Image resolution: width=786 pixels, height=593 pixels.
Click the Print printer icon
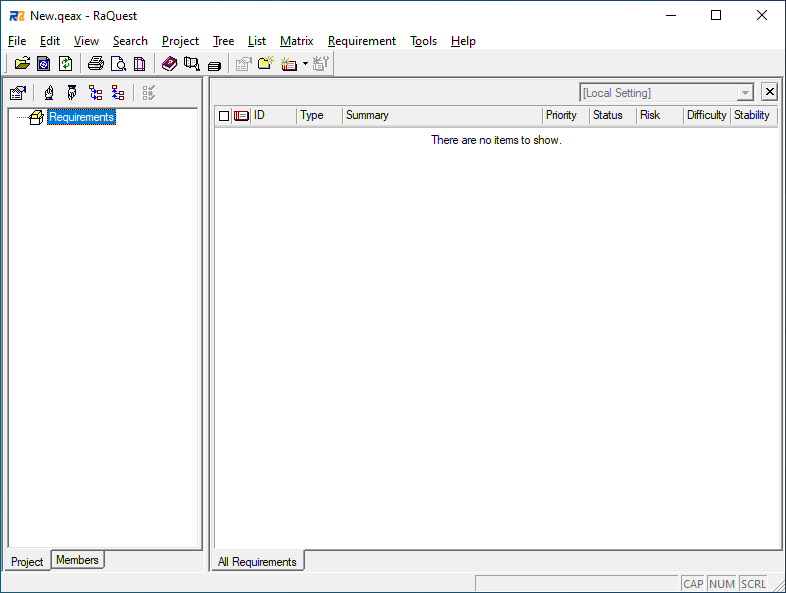click(96, 64)
